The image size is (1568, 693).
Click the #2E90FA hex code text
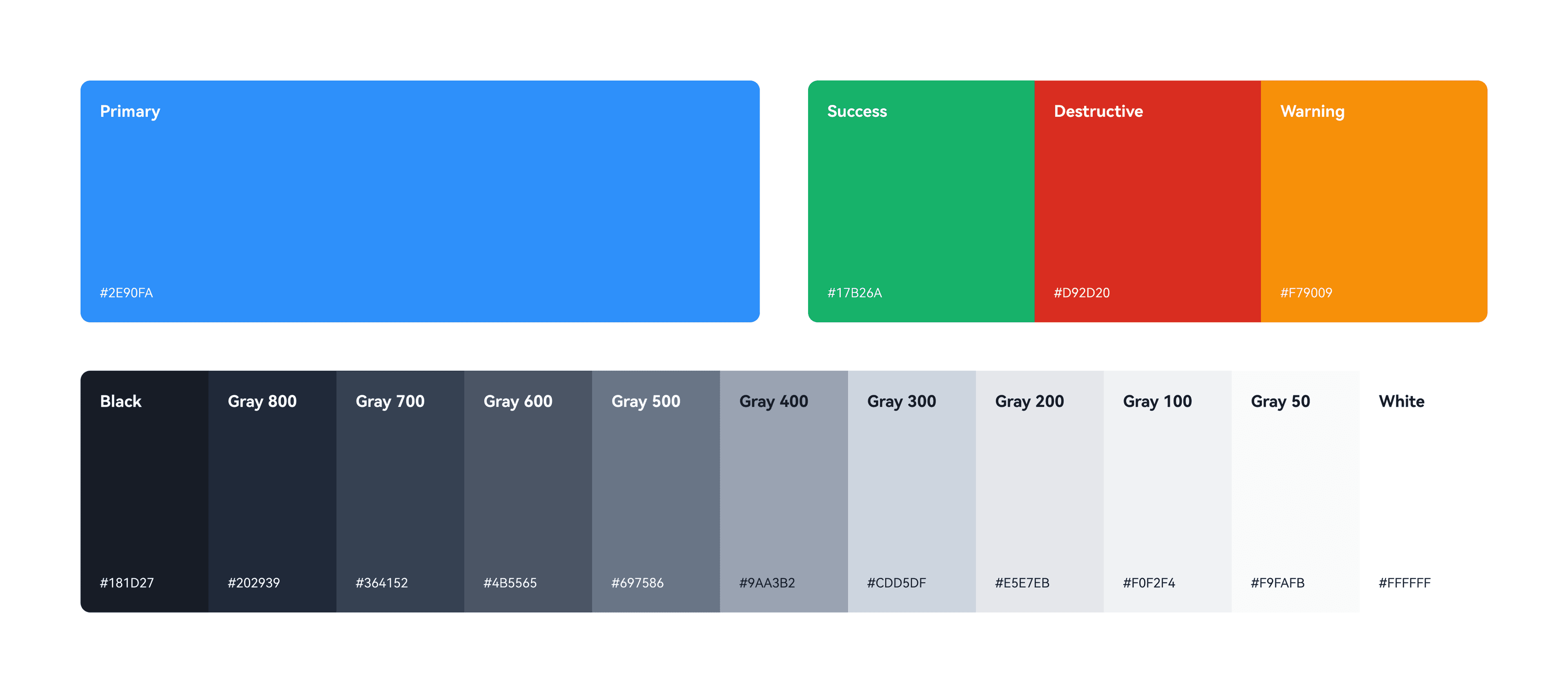(127, 293)
